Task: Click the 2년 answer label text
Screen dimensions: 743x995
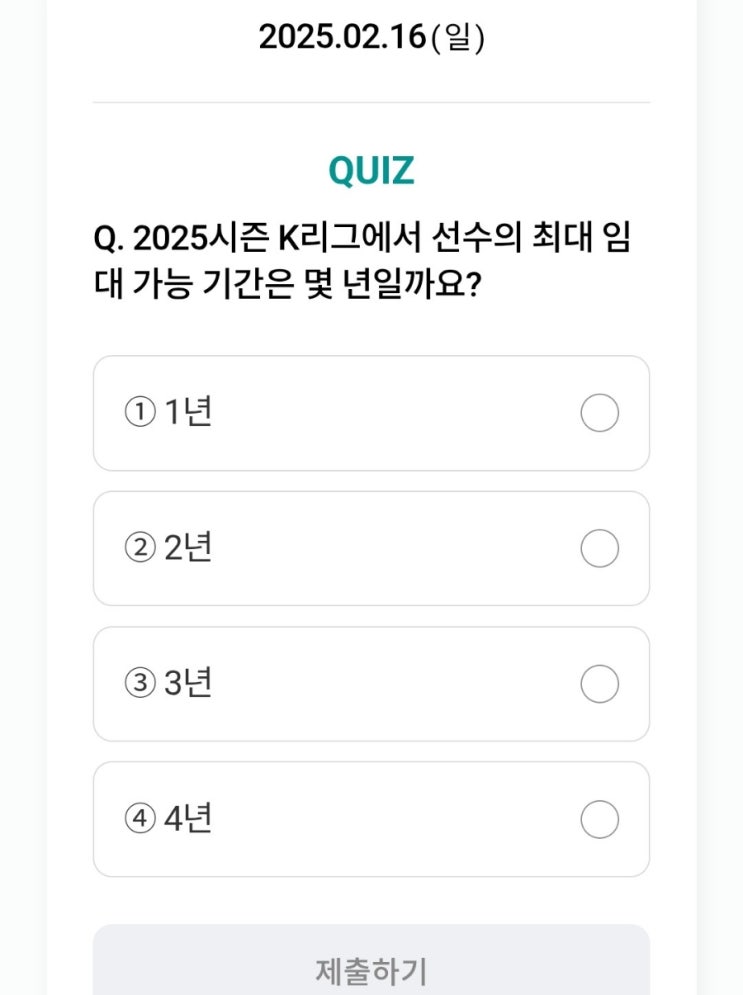Action: click(188, 547)
